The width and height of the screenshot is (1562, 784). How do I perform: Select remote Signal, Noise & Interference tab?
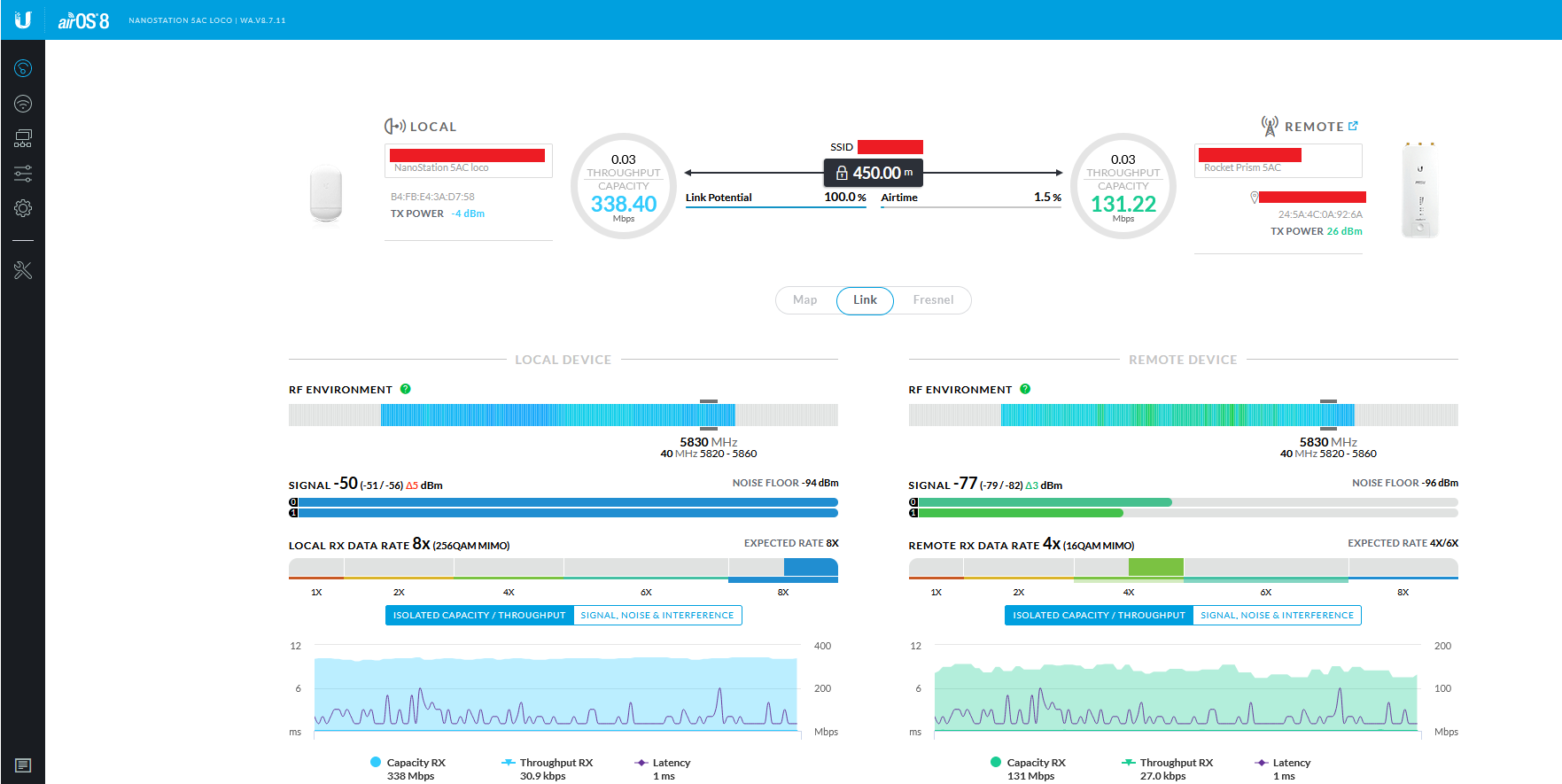[x=1277, y=615]
